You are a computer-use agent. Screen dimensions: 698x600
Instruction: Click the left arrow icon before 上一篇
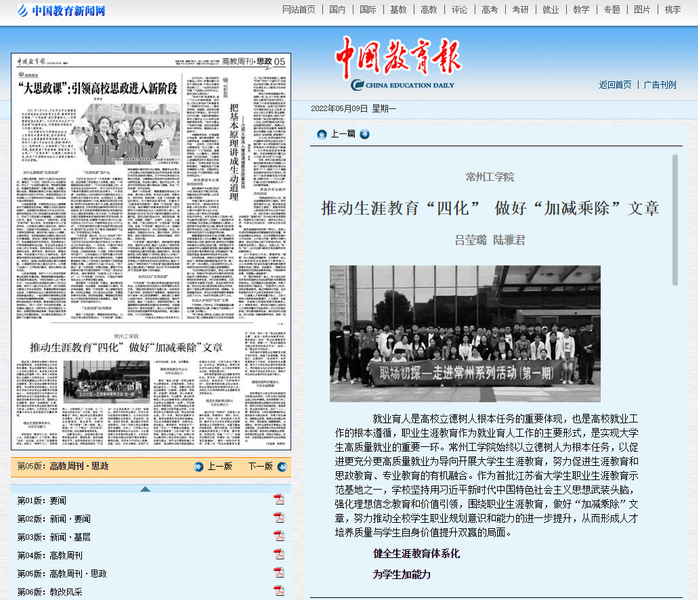point(321,134)
